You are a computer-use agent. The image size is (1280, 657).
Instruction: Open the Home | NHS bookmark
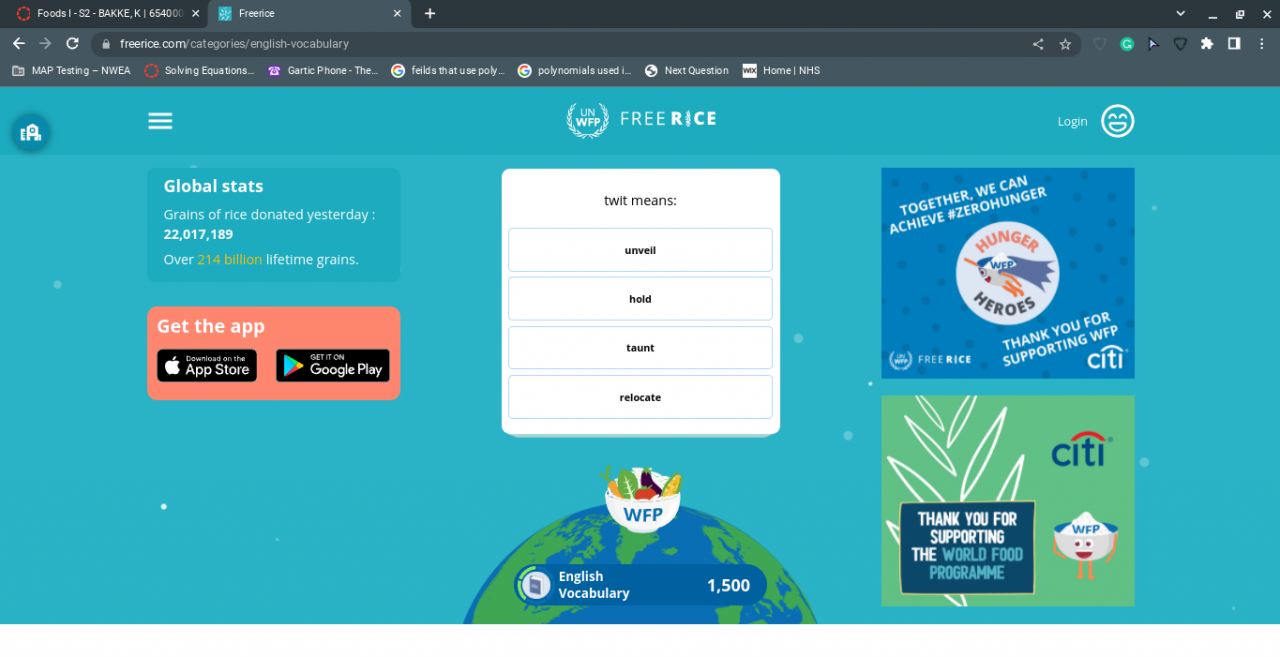pos(781,71)
